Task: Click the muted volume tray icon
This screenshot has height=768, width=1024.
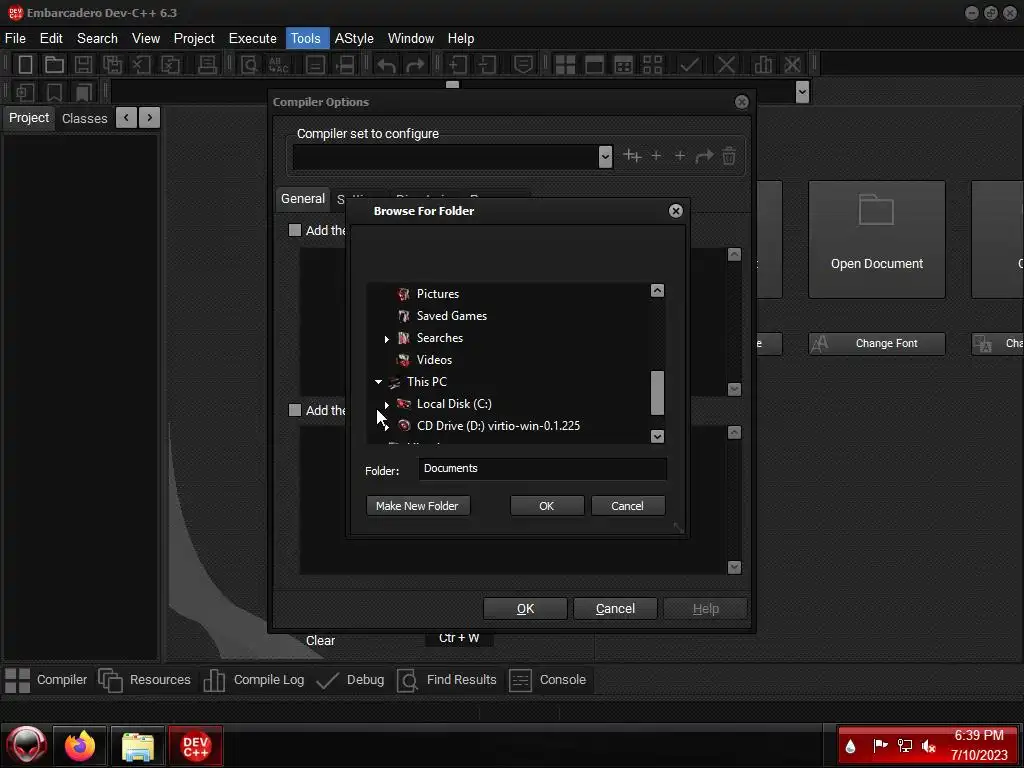Action: point(929,746)
